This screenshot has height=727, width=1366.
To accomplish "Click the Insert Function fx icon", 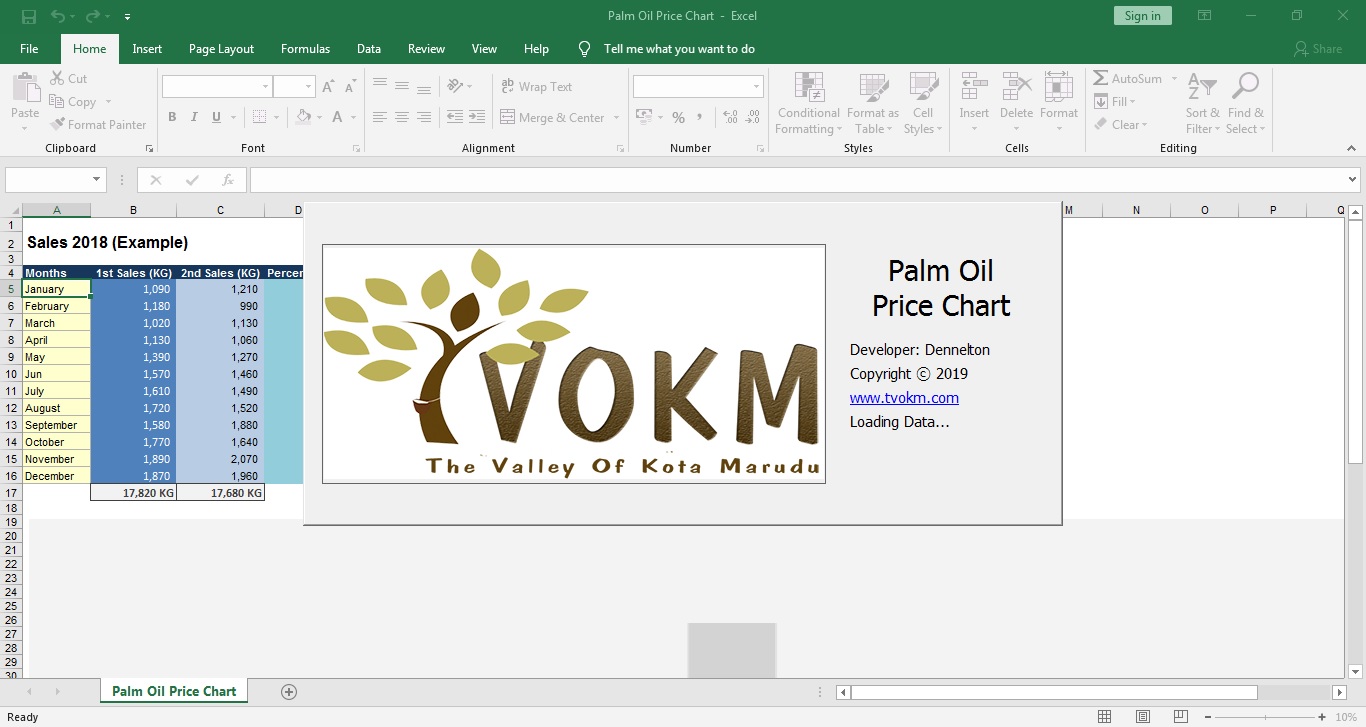I will point(228,180).
